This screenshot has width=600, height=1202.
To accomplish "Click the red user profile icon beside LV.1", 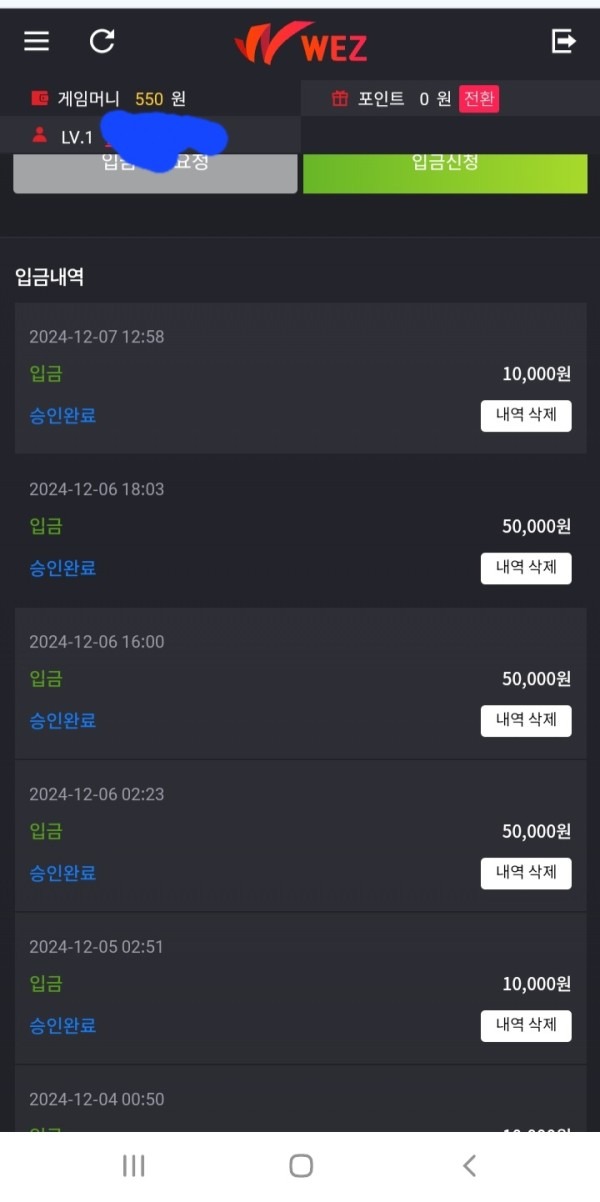I will pos(38,137).
